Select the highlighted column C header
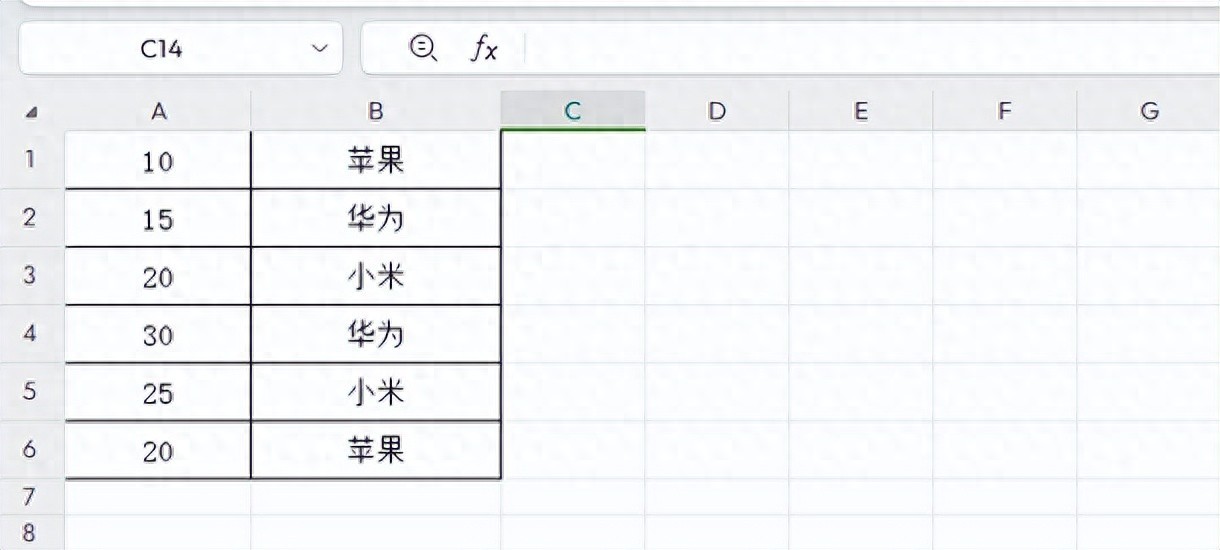This screenshot has height=550, width=1220. tap(573, 112)
